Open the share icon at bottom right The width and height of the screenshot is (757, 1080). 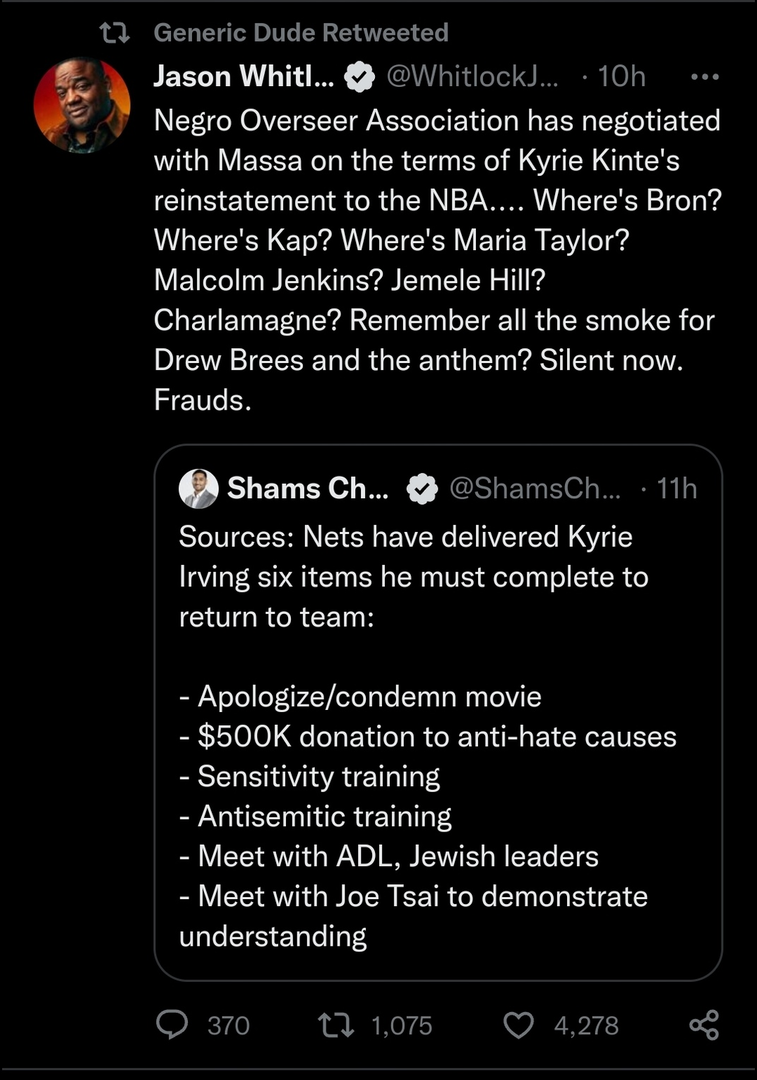(x=704, y=1025)
